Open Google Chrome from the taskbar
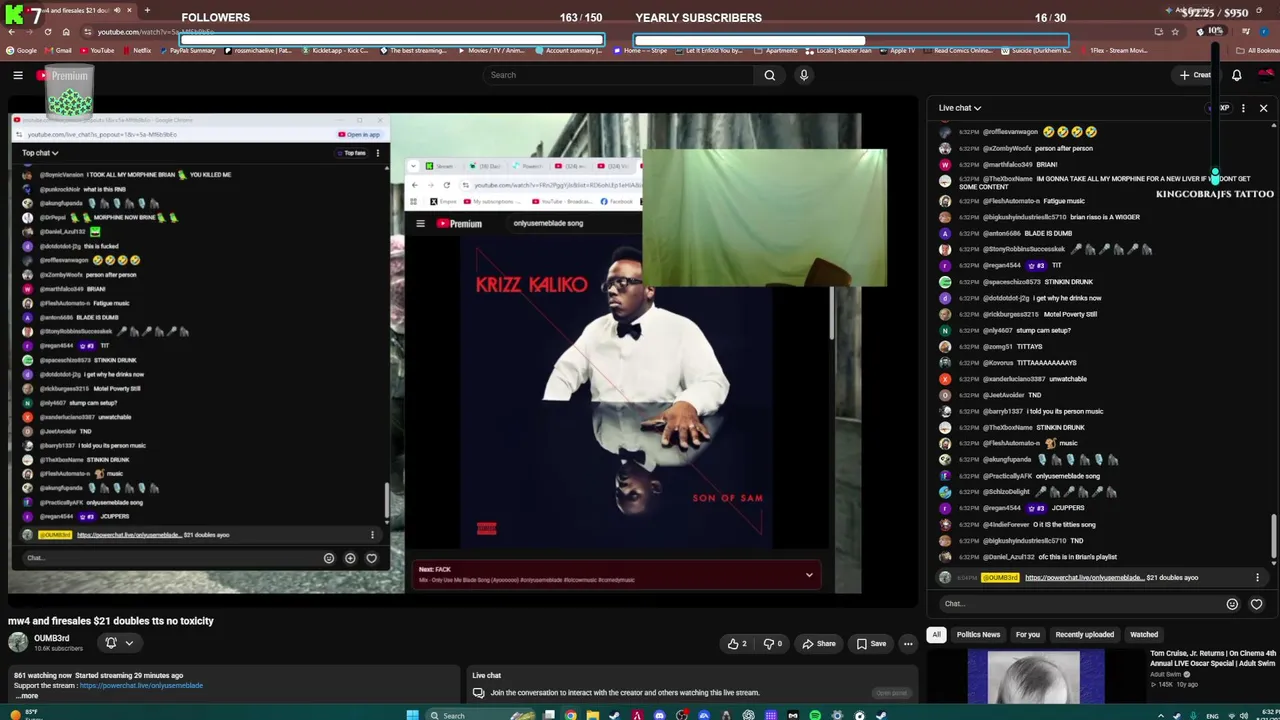 [x=570, y=715]
